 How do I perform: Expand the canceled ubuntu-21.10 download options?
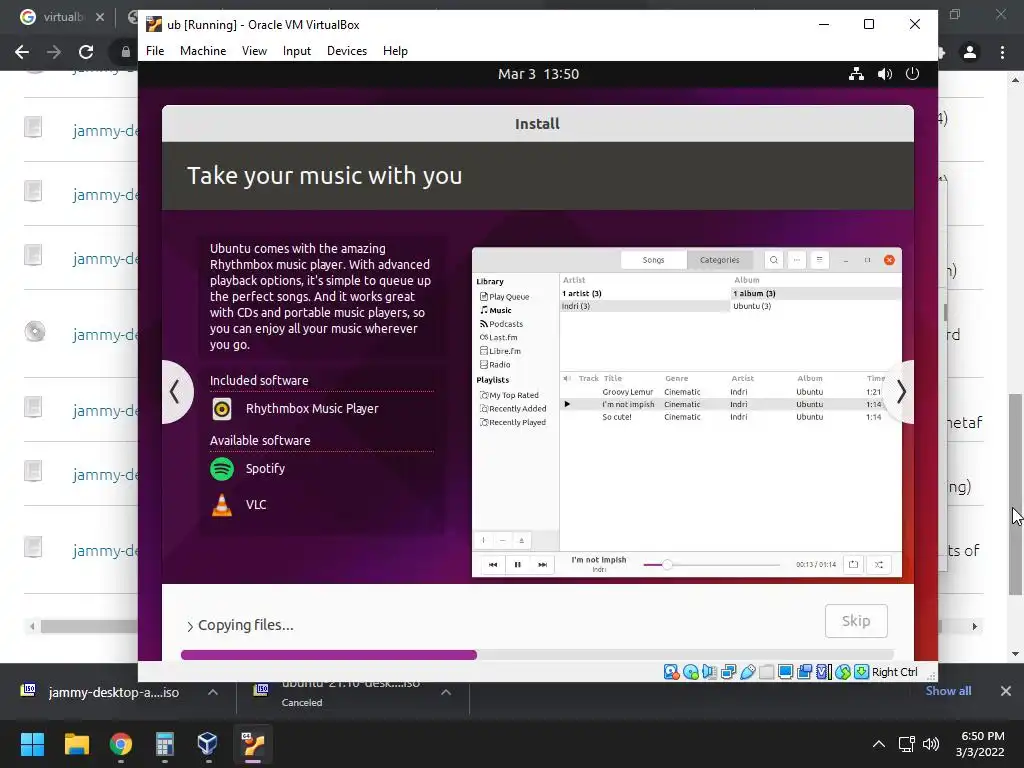[x=446, y=692]
